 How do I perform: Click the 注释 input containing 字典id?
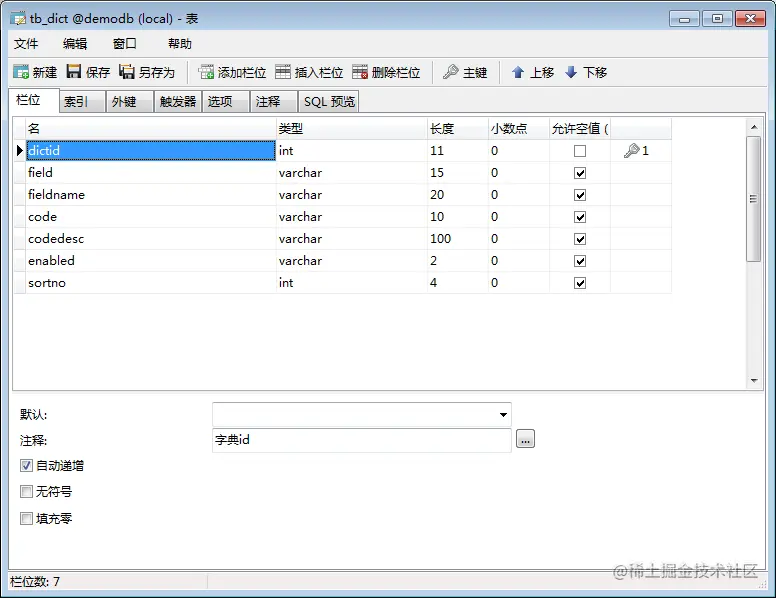[x=362, y=440]
